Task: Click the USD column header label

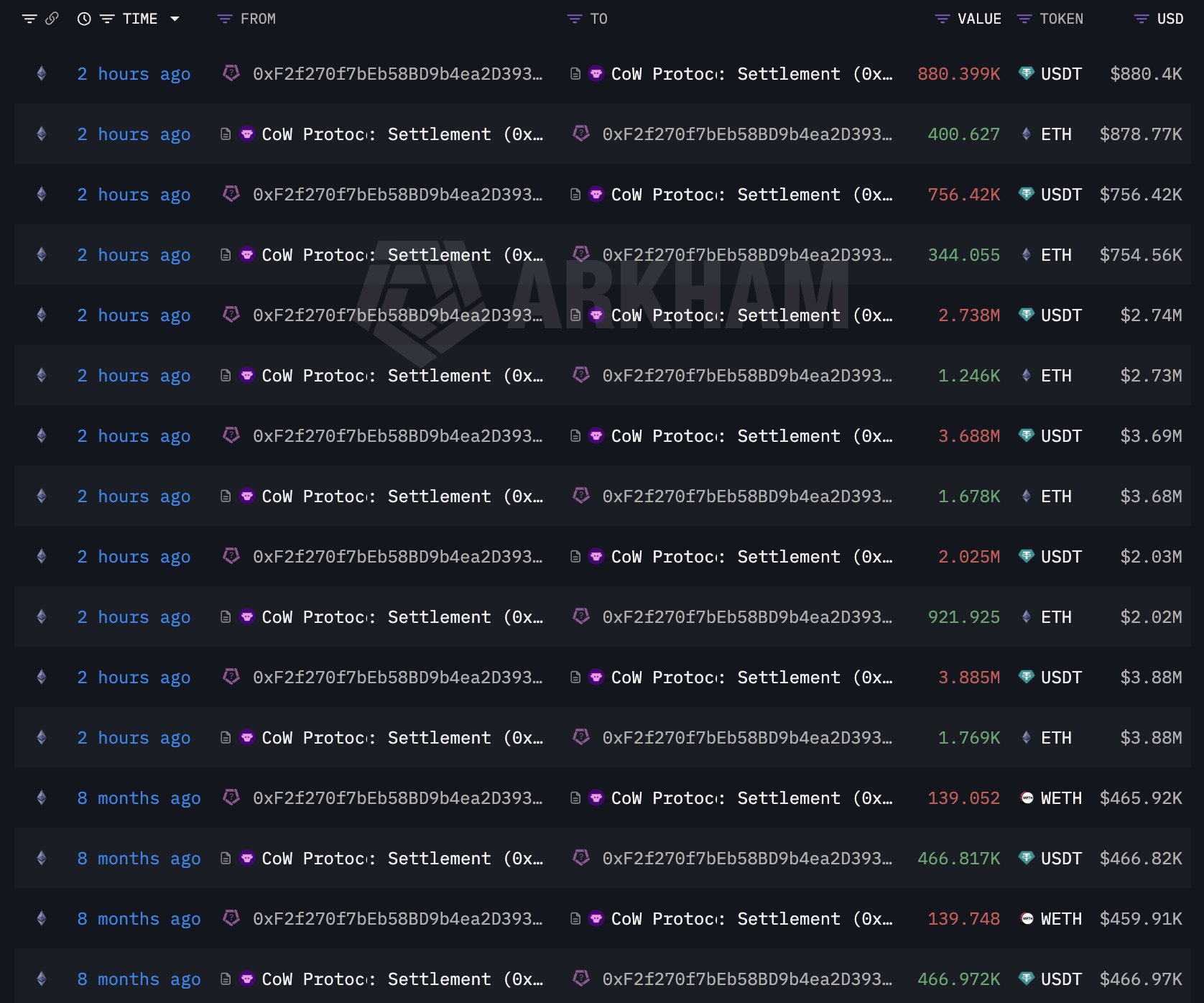Action: pos(1170,19)
